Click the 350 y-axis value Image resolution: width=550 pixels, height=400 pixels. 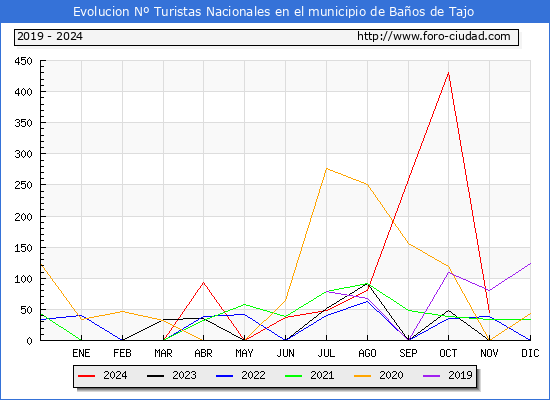tap(23, 124)
